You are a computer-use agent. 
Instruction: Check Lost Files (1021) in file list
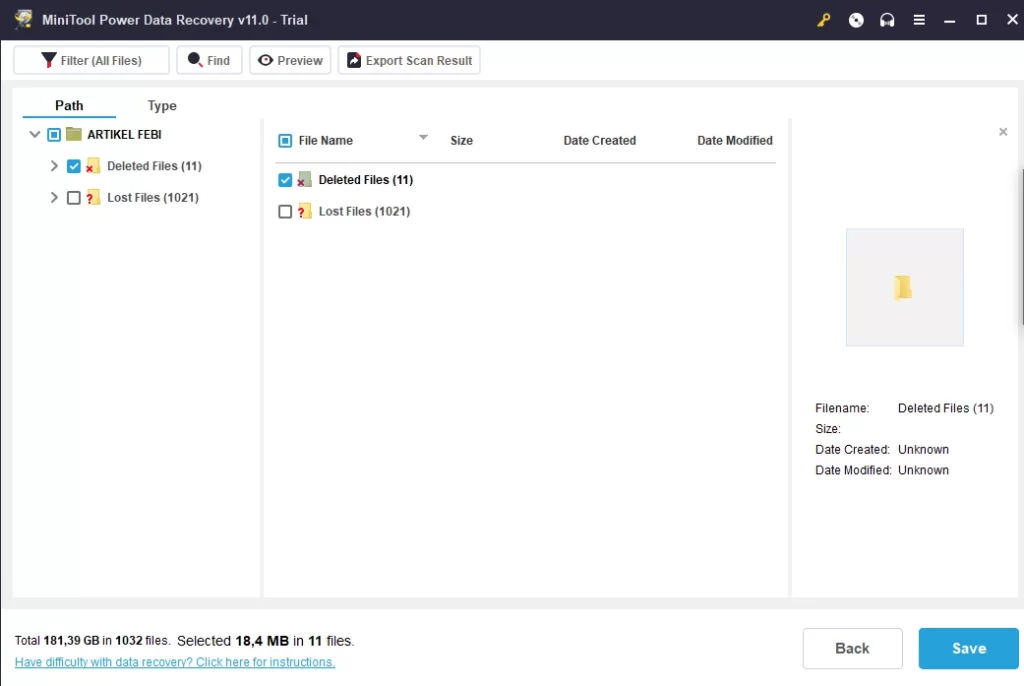coord(285,212)
